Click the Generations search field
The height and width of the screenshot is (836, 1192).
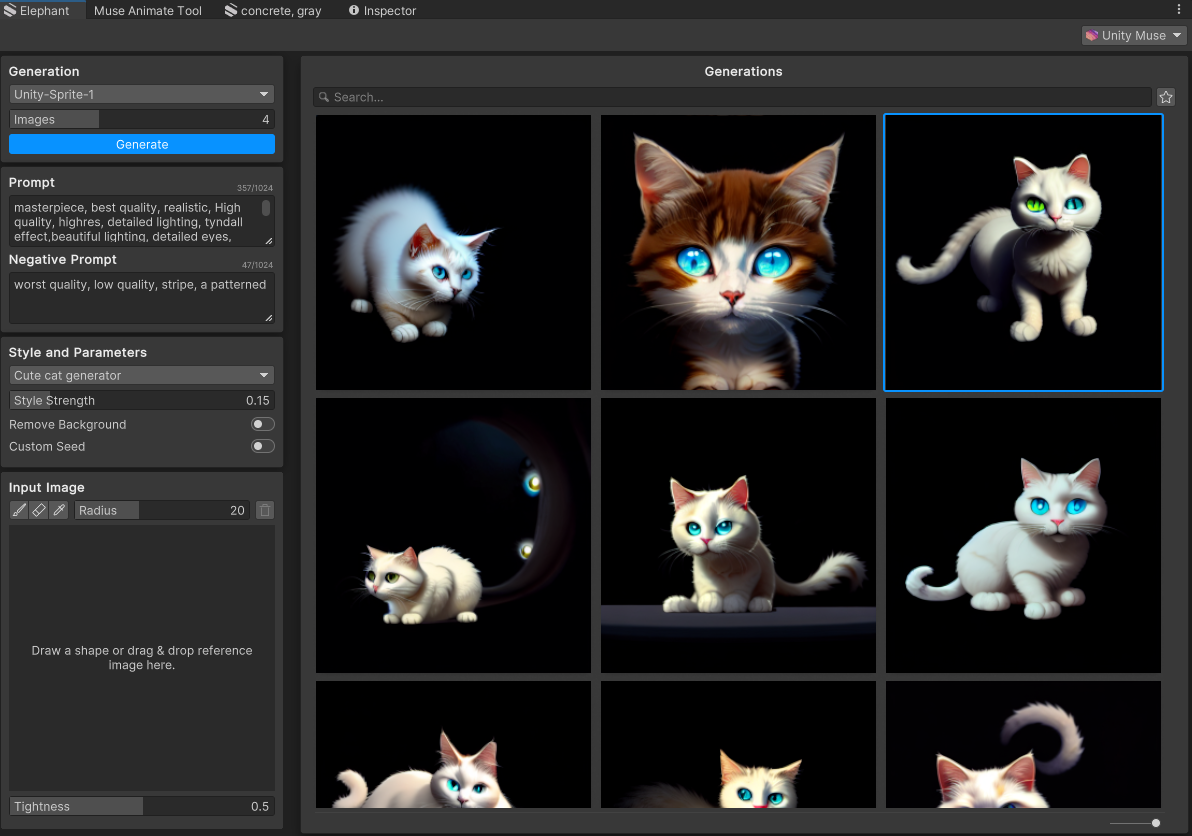[732, 97]
